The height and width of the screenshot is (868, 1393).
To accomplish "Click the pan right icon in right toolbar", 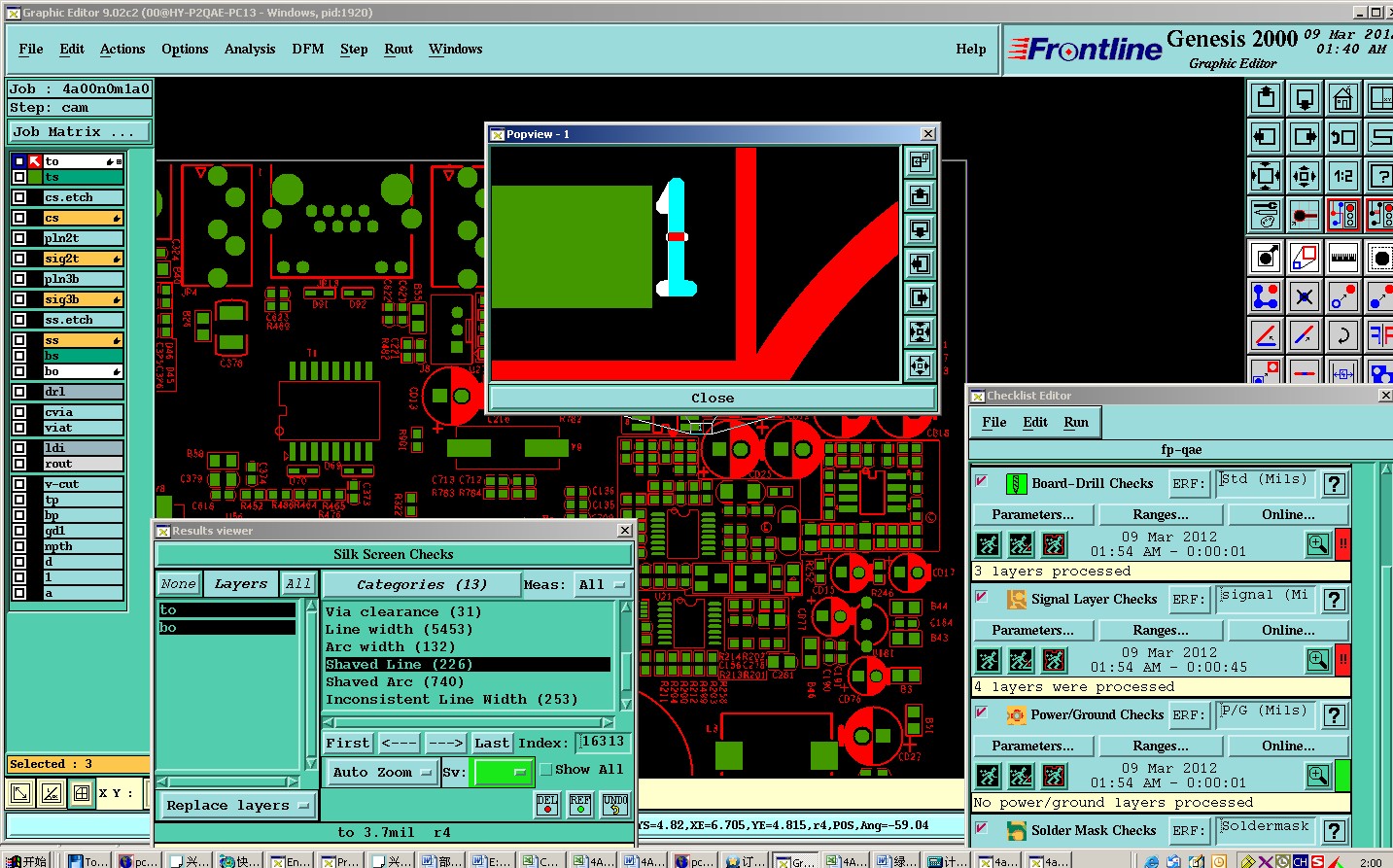I will click(1305, 137).
